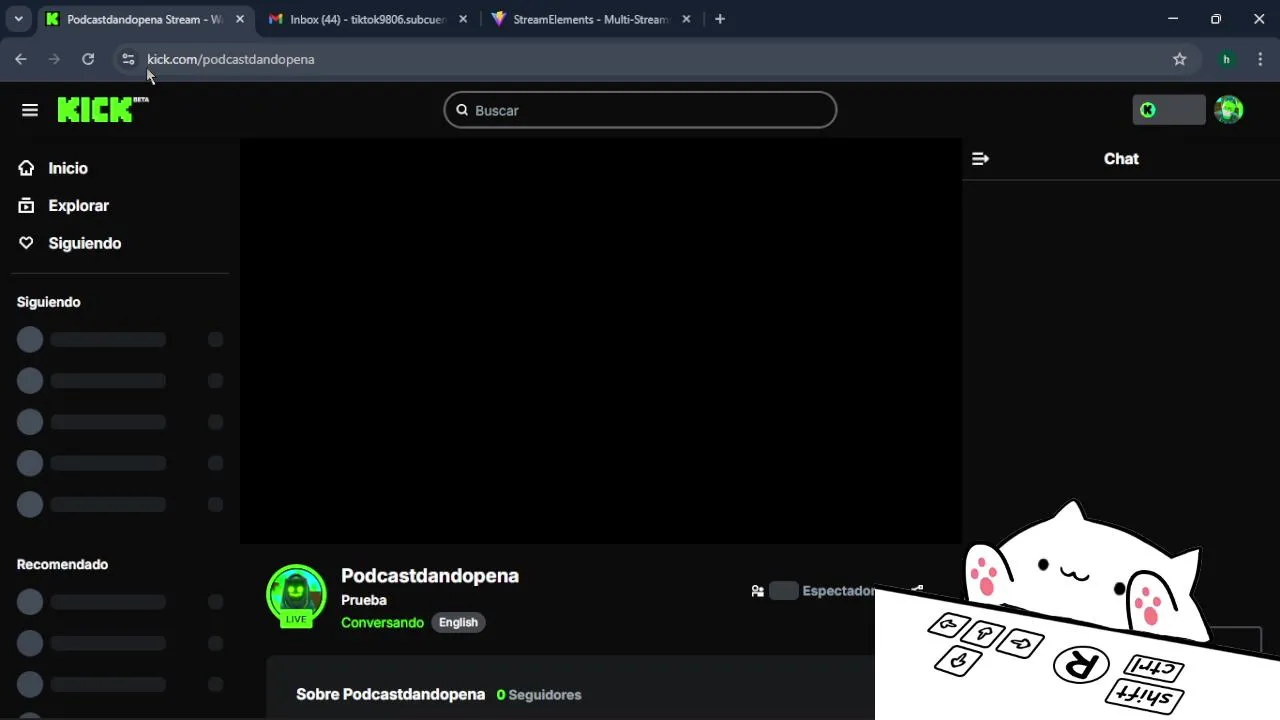Click the Podcastdandopena channel name
1280x720 pixels.
point(430,575)
